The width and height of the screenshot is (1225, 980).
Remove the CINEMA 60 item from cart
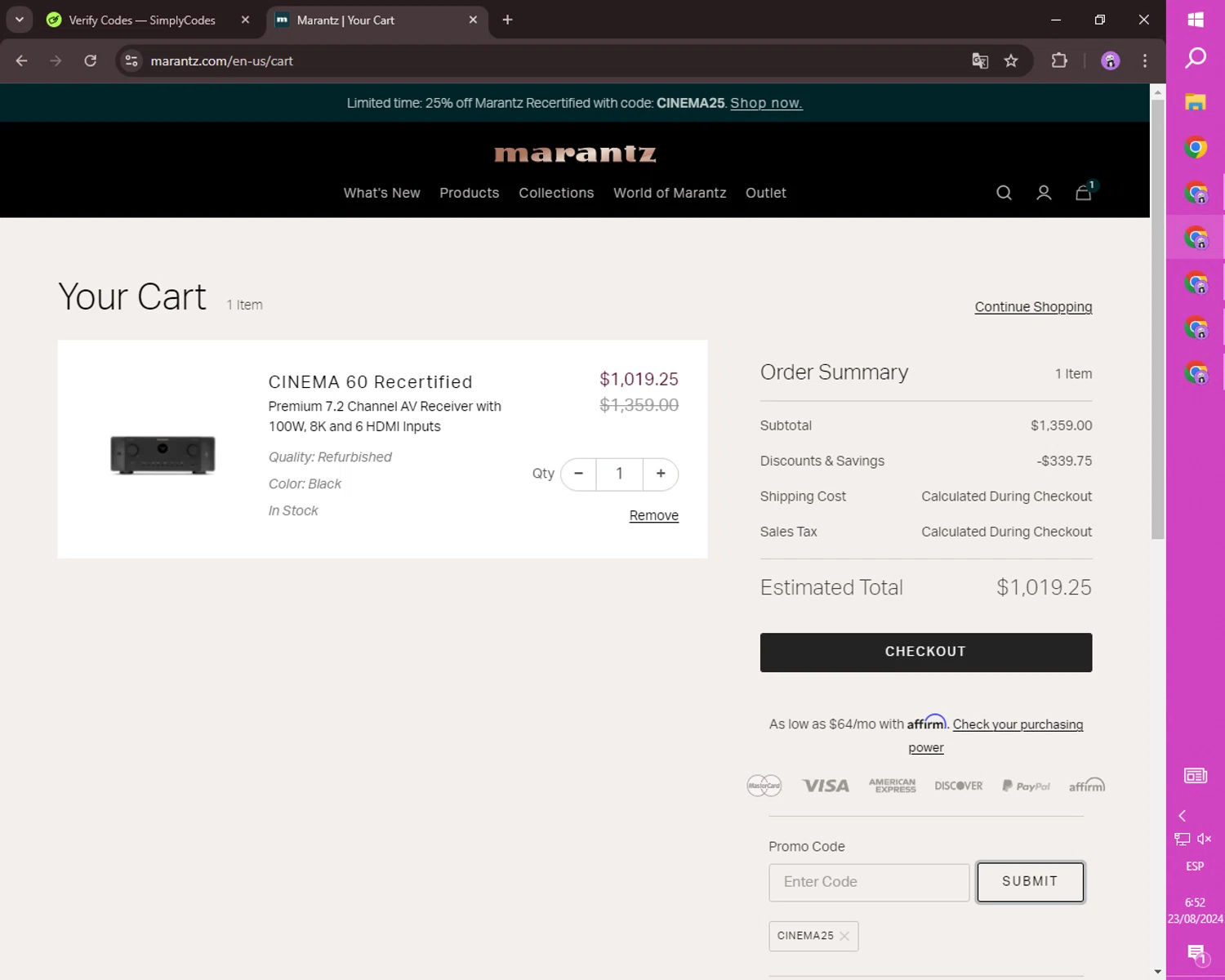[653, 515]
